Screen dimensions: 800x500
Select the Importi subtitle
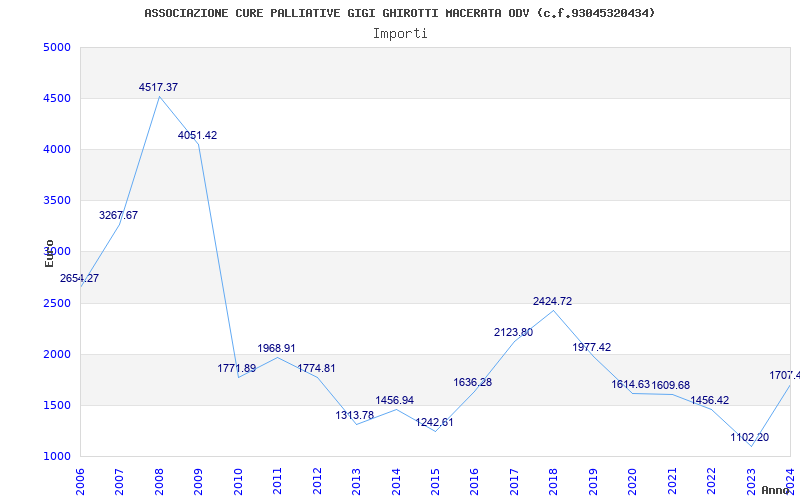point(400,34)
